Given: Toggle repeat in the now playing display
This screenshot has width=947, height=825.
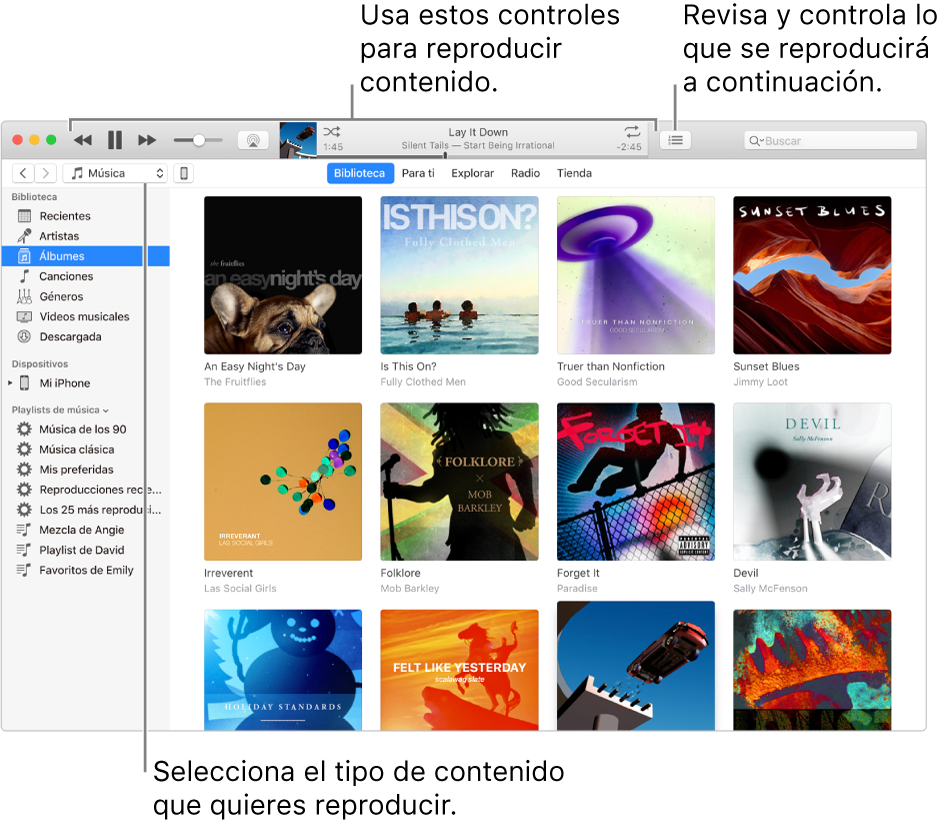Looking at the screenshot, I should pyautogui.click(x=632, y=131).
